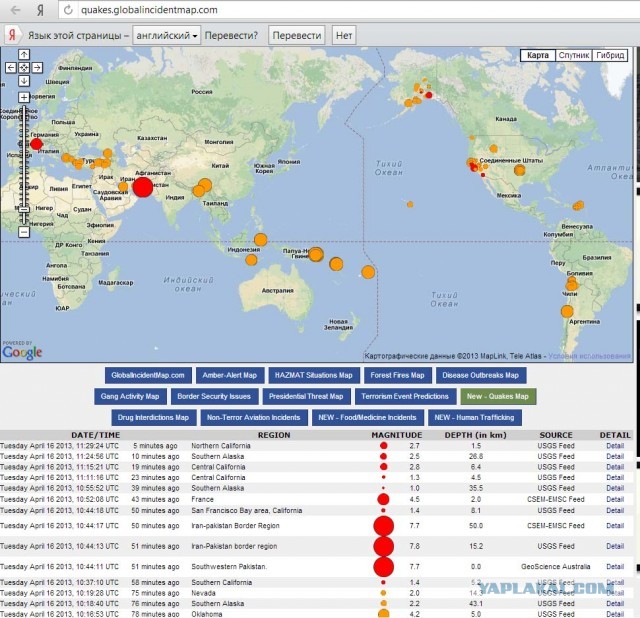Open the Gang Activity Map
This screenshot has height=618, width=640.
130,396
